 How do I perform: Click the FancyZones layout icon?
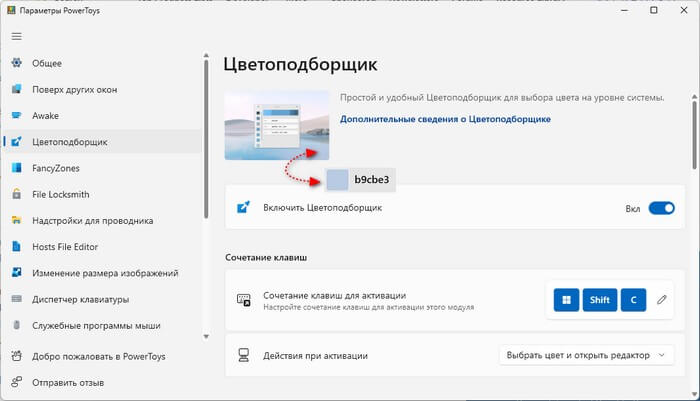[x=17, y=167]
